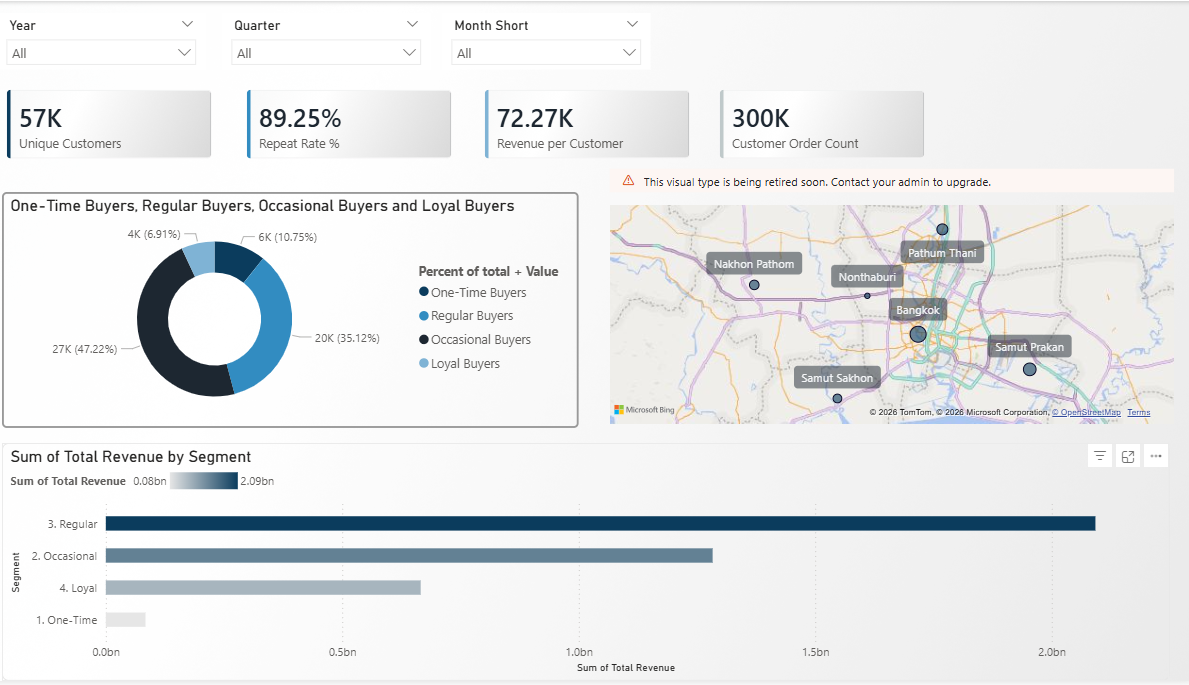Select the 89.25% Repeat Rate card
This screenshot has width=1189, height=685.
pos(349,124)
